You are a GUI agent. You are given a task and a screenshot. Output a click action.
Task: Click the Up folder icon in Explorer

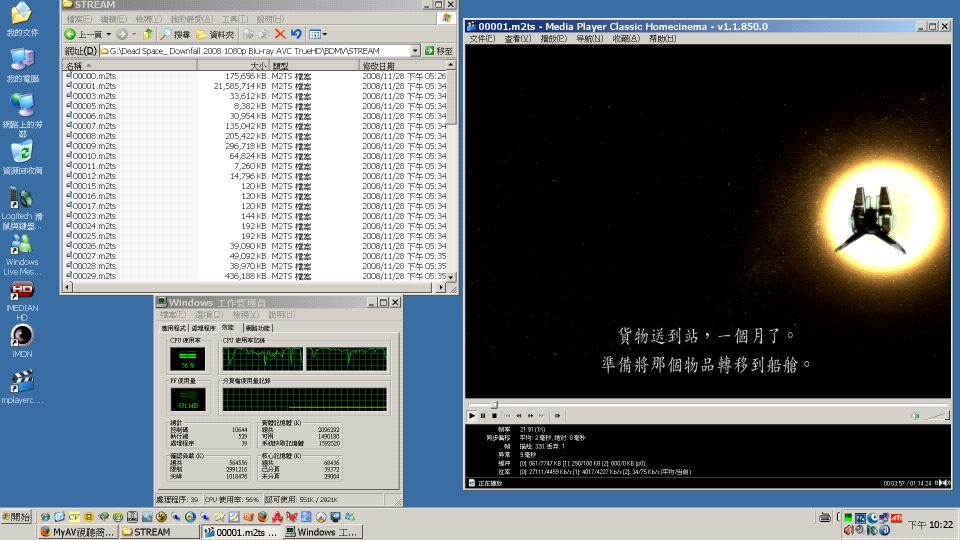pos(148,34)
